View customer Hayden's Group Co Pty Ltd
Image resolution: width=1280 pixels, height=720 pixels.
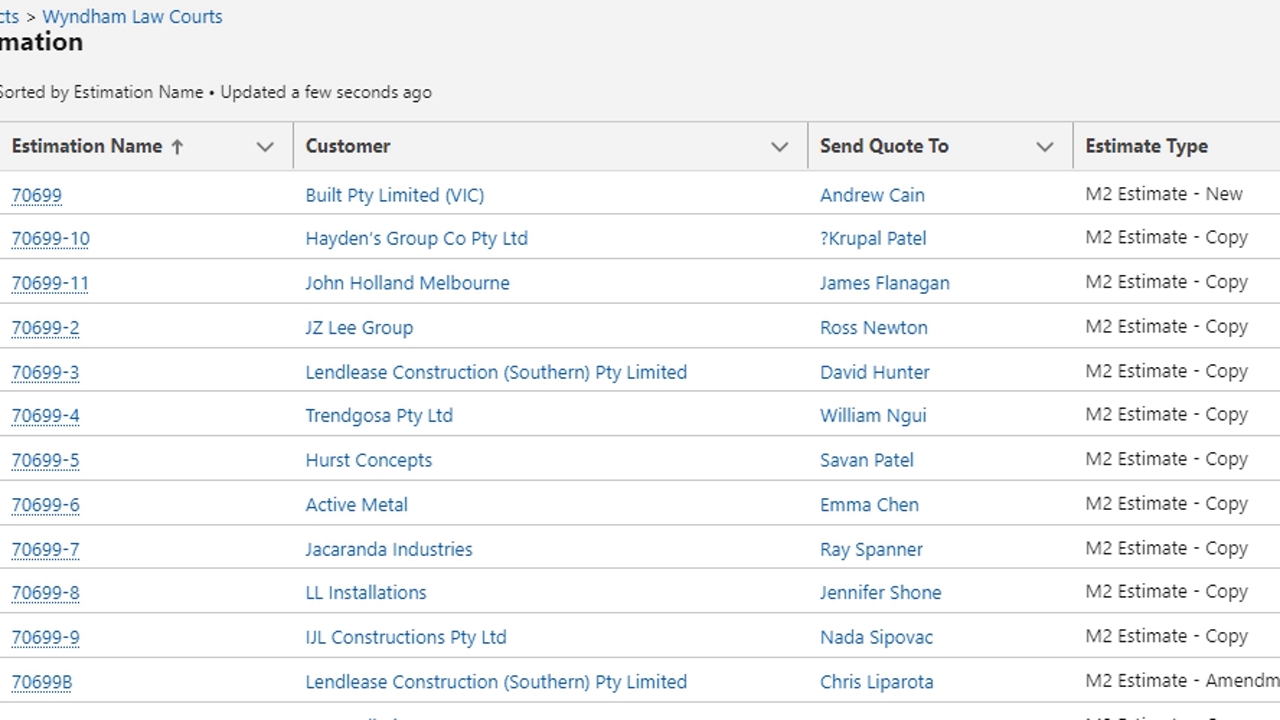pyautogui.click(x=417, y=239)
